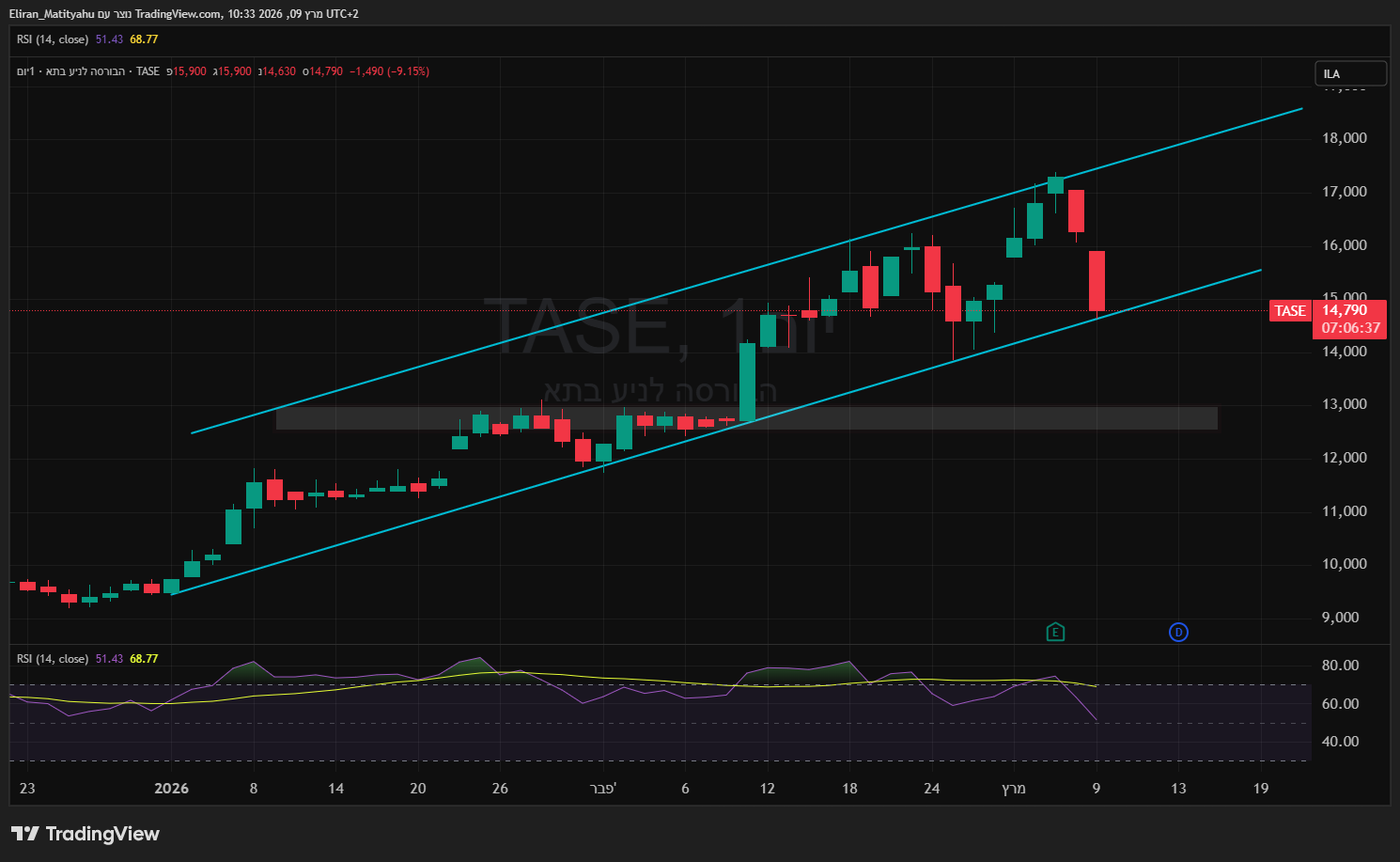Select the lower cyan channel trendline
The image size is (1400, 862).
[717, 432]
